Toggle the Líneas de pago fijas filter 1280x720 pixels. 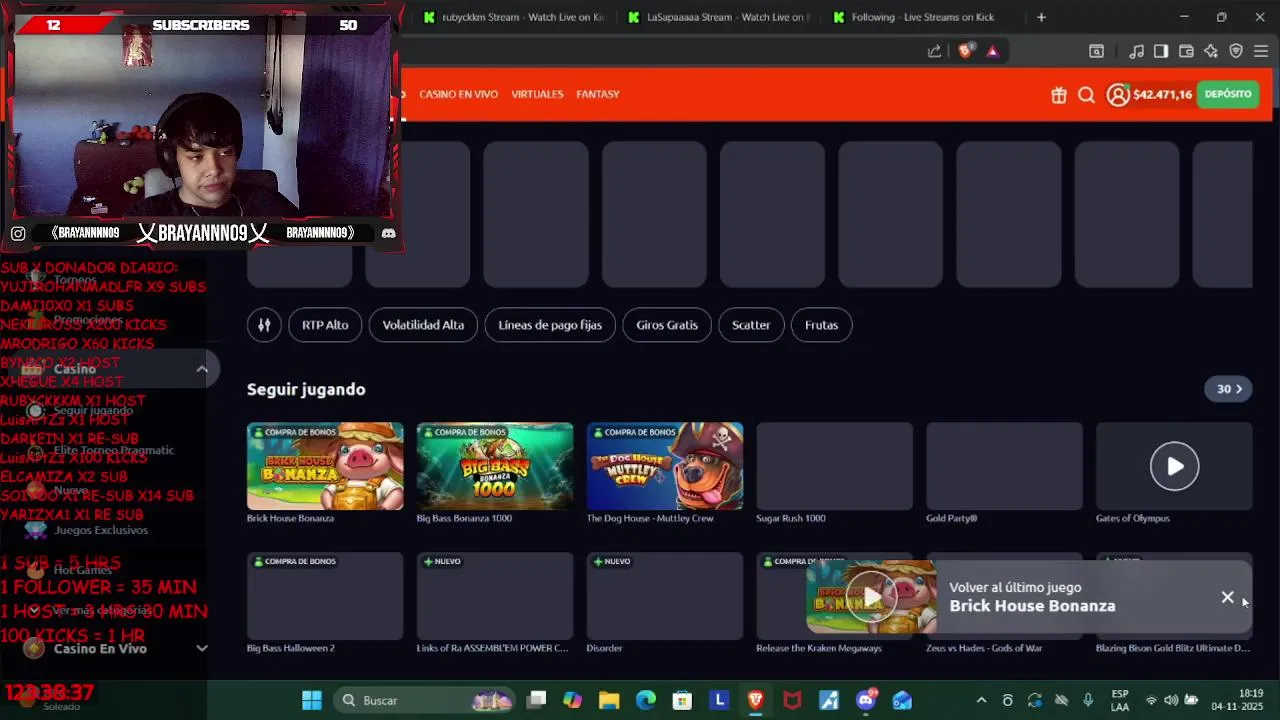[x=550, y=325]
